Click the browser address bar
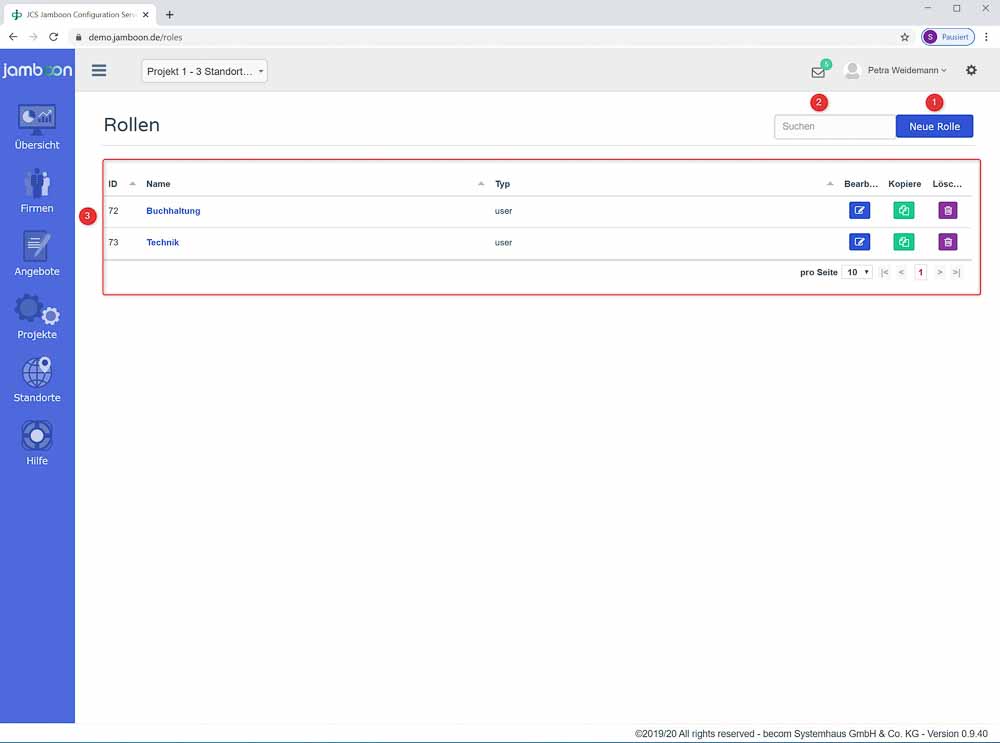 click(485, 37)
